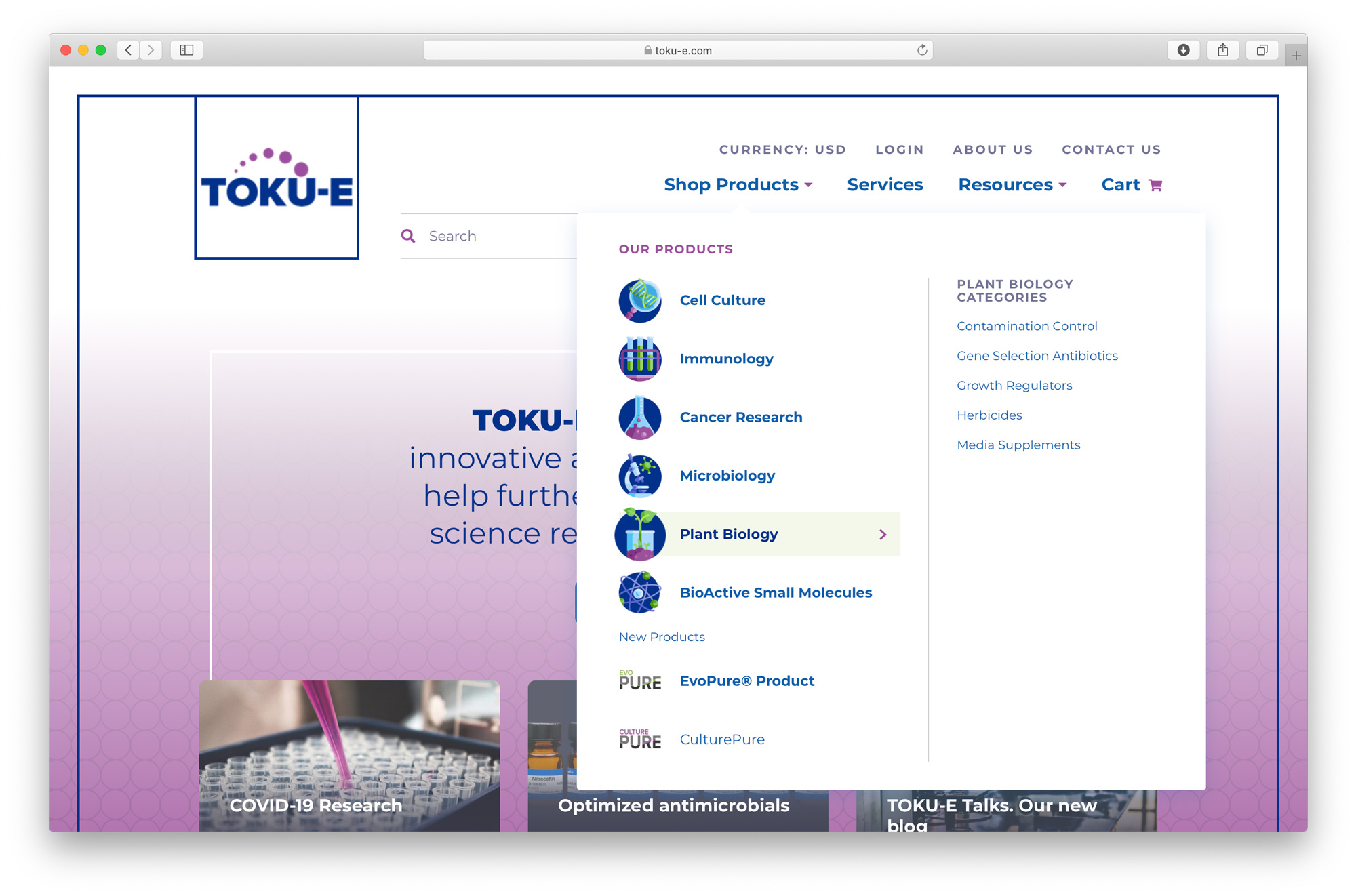Screen dimensions: 1356x896
Task: Click the Plant Biology sprout icon
Action: pos(639,534)
